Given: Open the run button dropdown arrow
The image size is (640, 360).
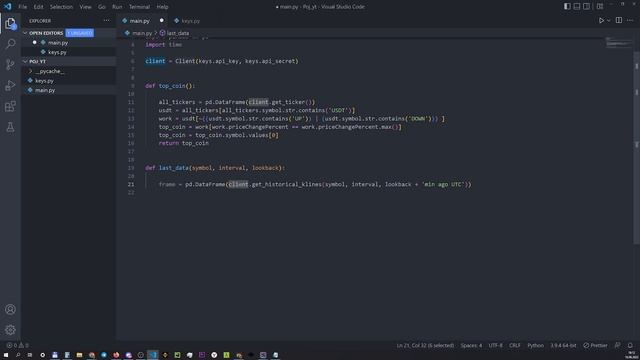Looking at the screenshot, I should pyautogui.click(x=609, y=20).
